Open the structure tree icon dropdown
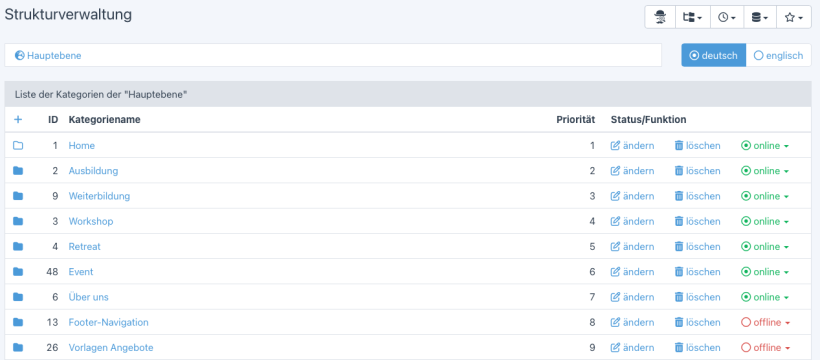This screenshot has width=820, height=360. 693,17
